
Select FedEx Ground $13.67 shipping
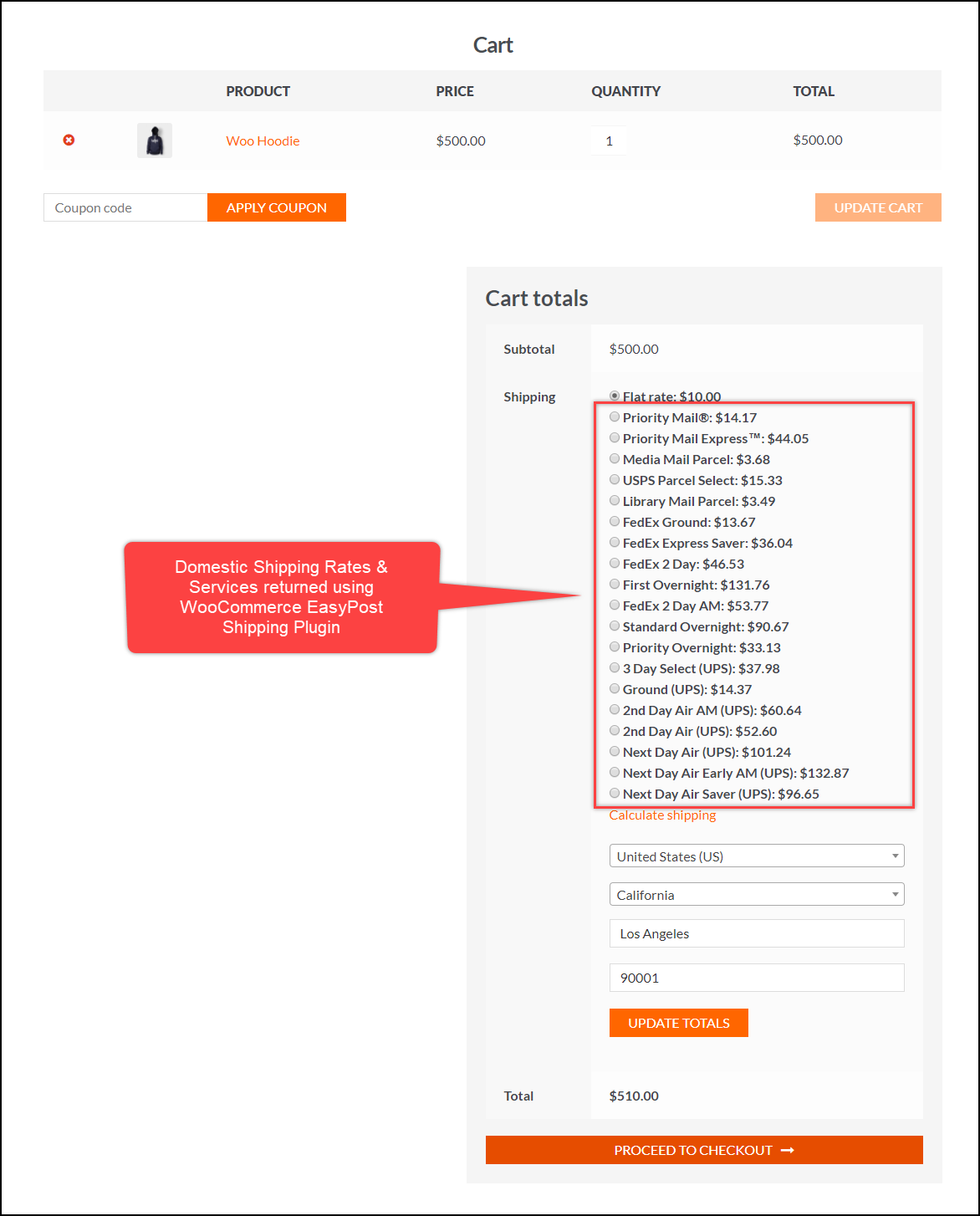coord(615,521)
